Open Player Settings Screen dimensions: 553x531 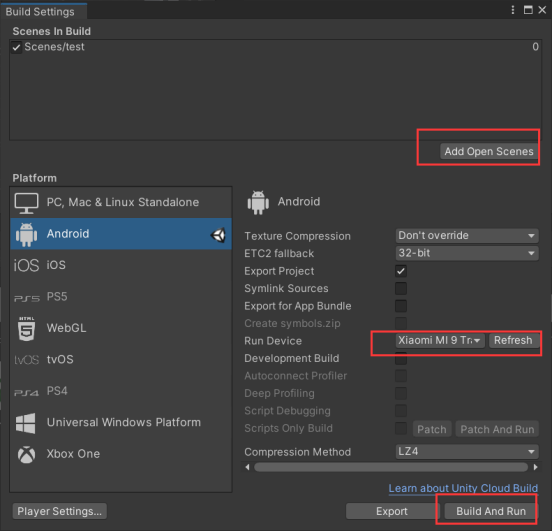coord(60,511)
